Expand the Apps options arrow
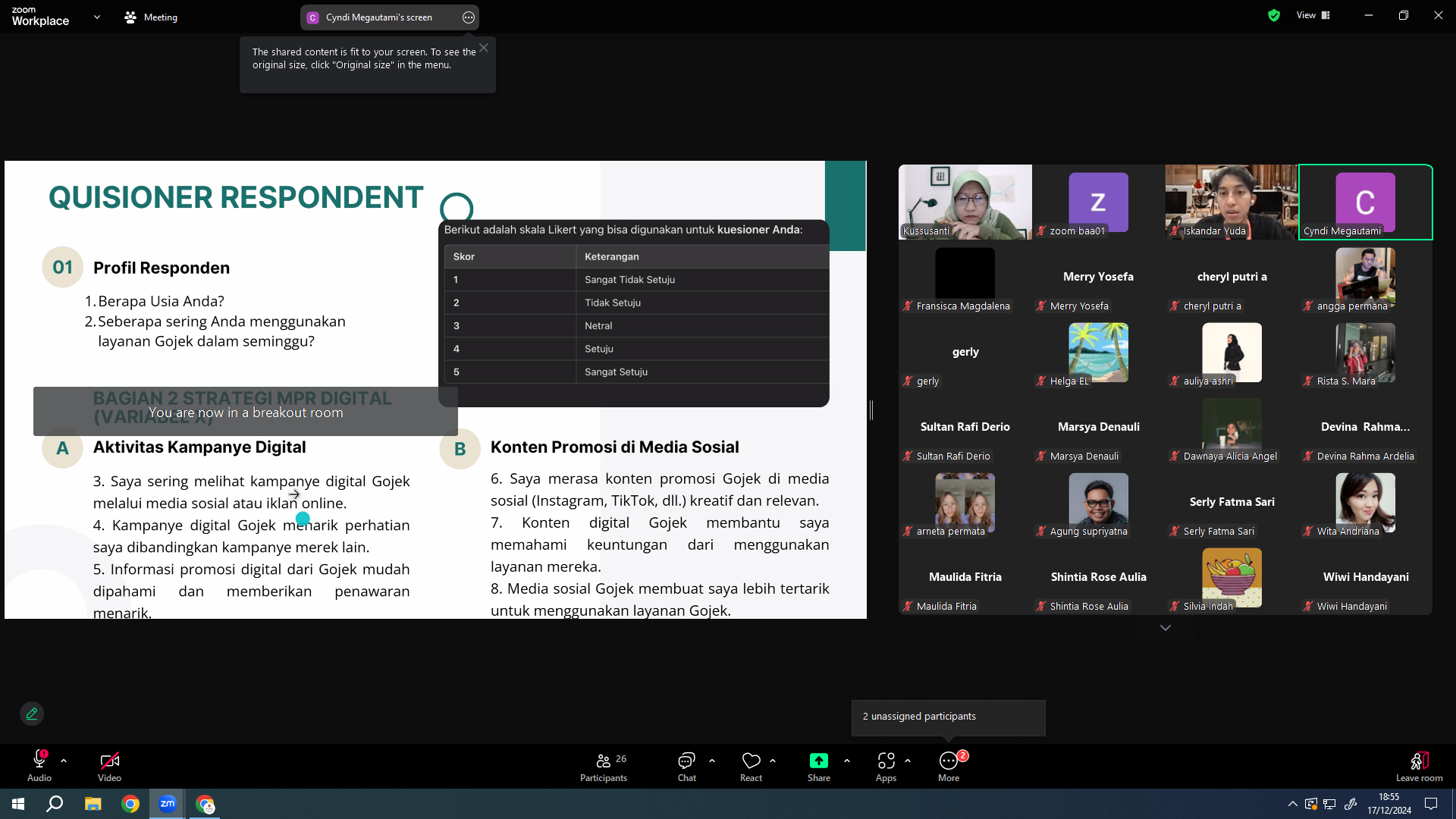Image resolution: width=1456 pixels, height=819 pixels. (x=908, y=760)
